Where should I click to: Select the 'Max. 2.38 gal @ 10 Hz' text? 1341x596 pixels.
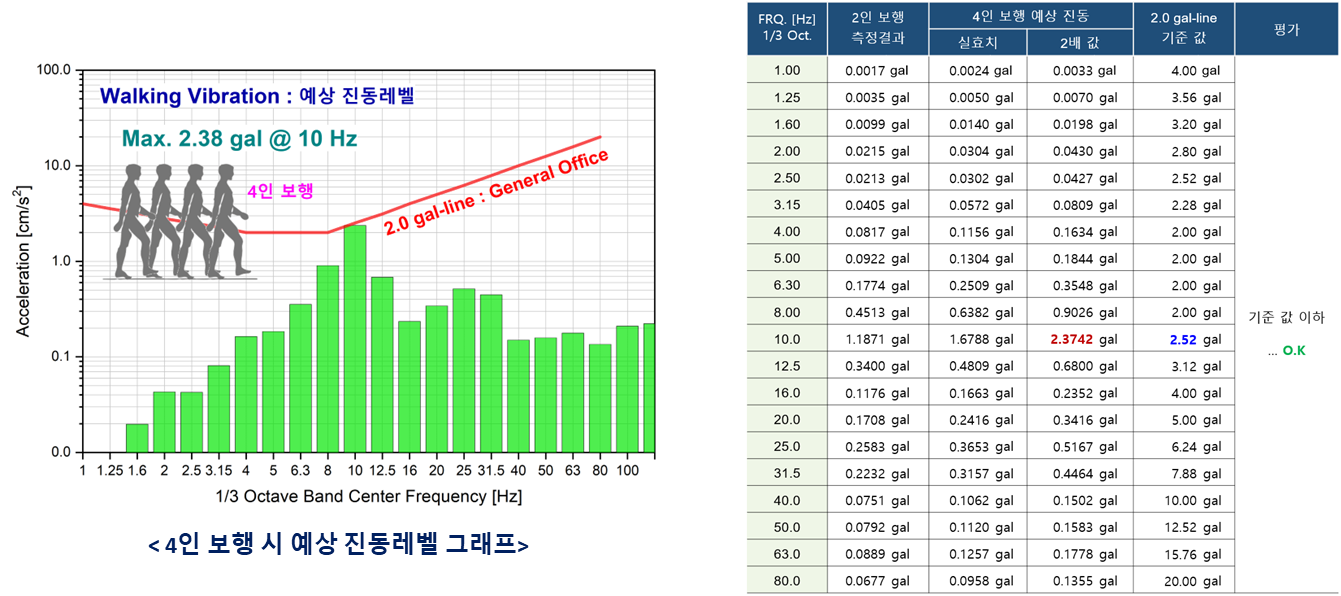(238, 139)
